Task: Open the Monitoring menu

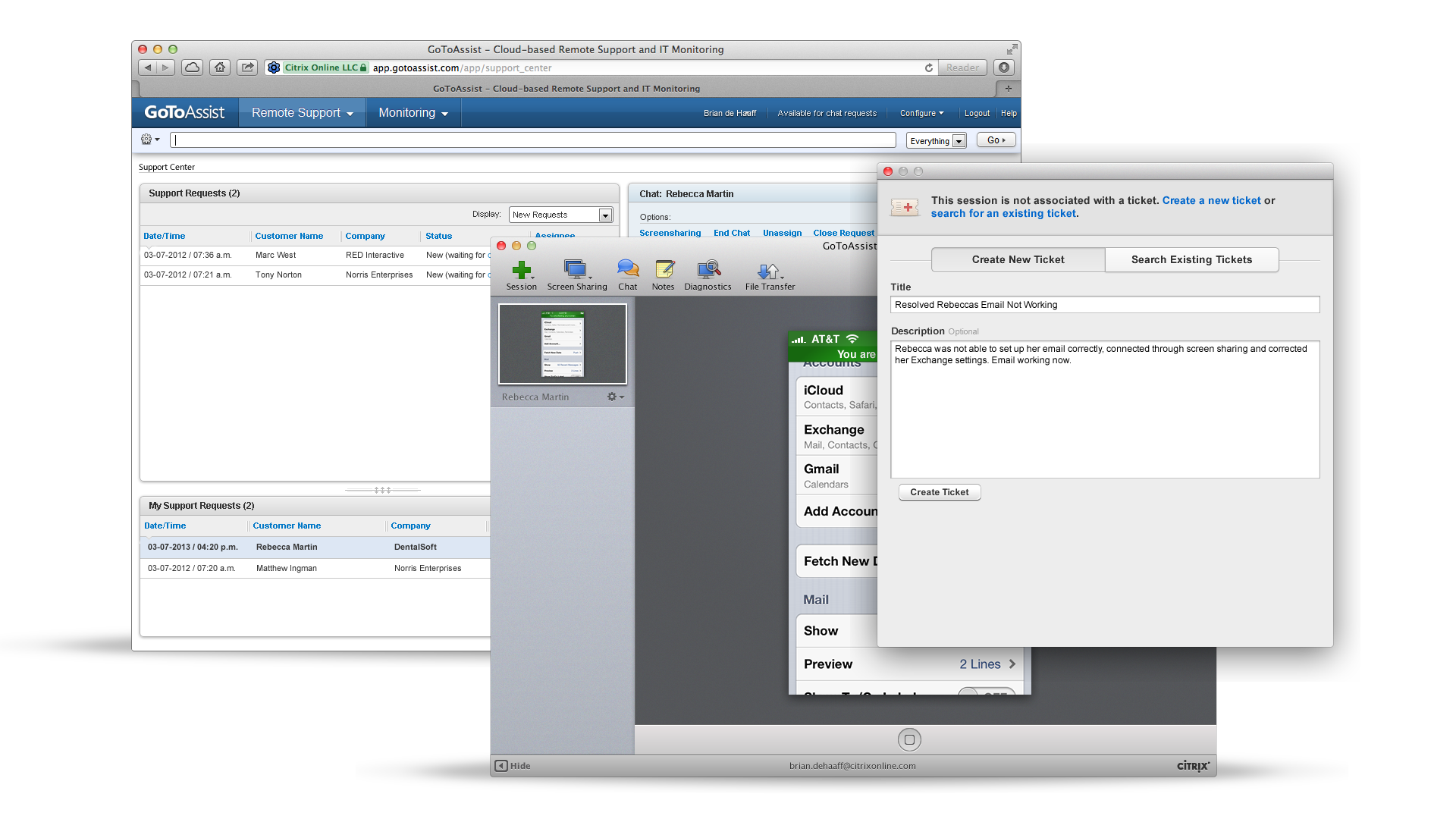Action: [x=413, y=113]
